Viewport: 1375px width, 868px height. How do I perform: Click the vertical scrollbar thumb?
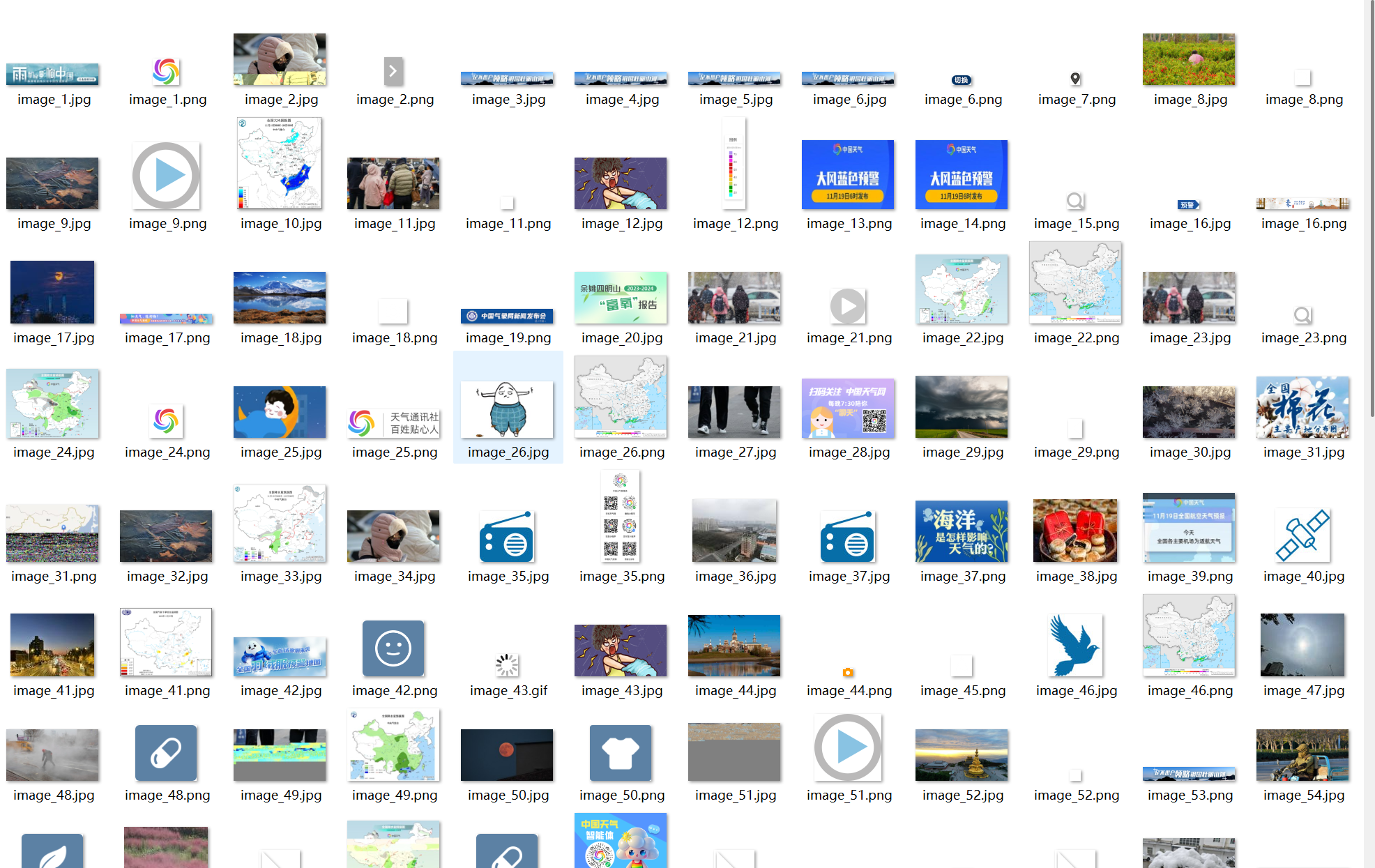1371,209
